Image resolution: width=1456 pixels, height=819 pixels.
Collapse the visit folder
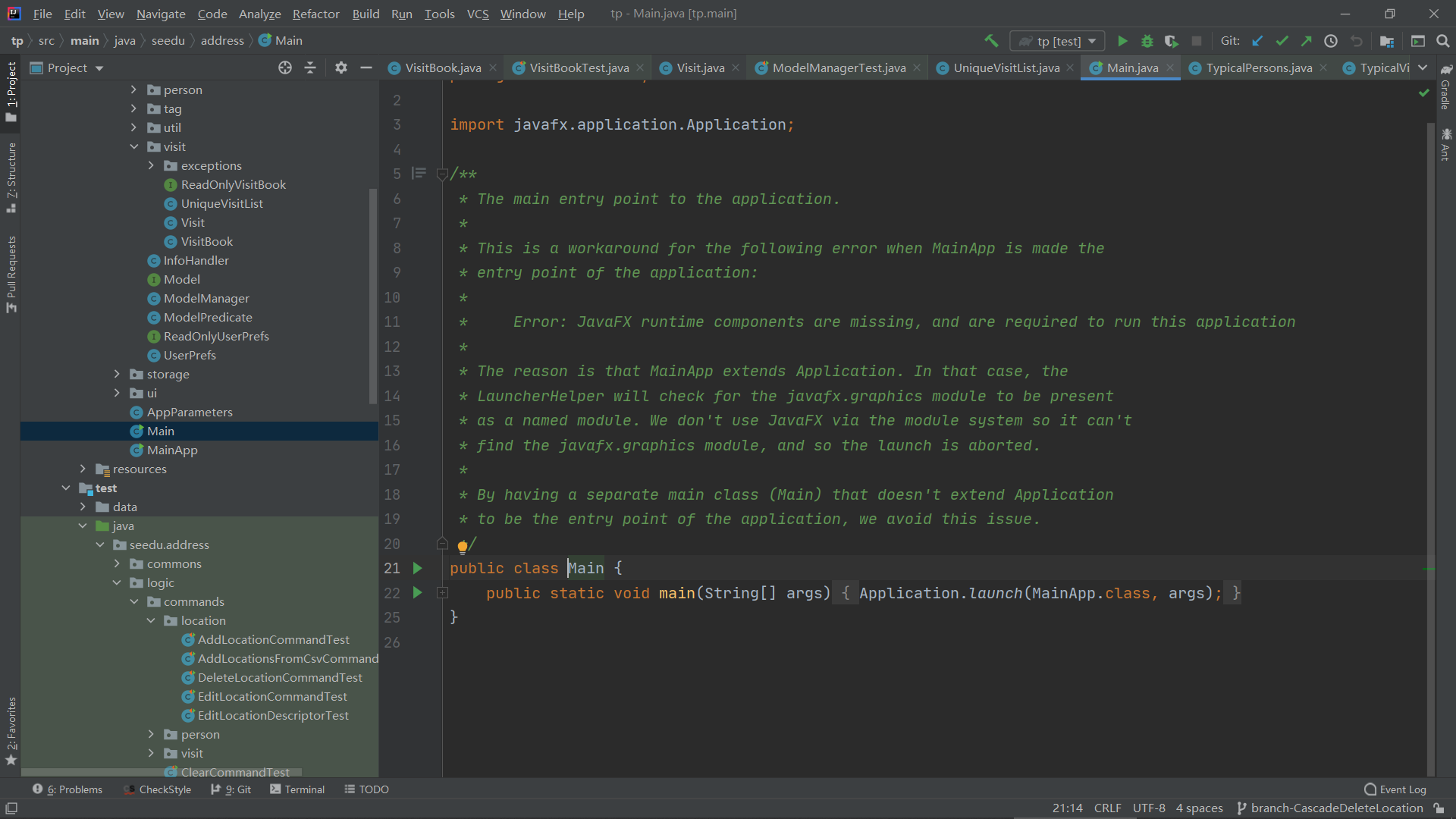(134, 146)
